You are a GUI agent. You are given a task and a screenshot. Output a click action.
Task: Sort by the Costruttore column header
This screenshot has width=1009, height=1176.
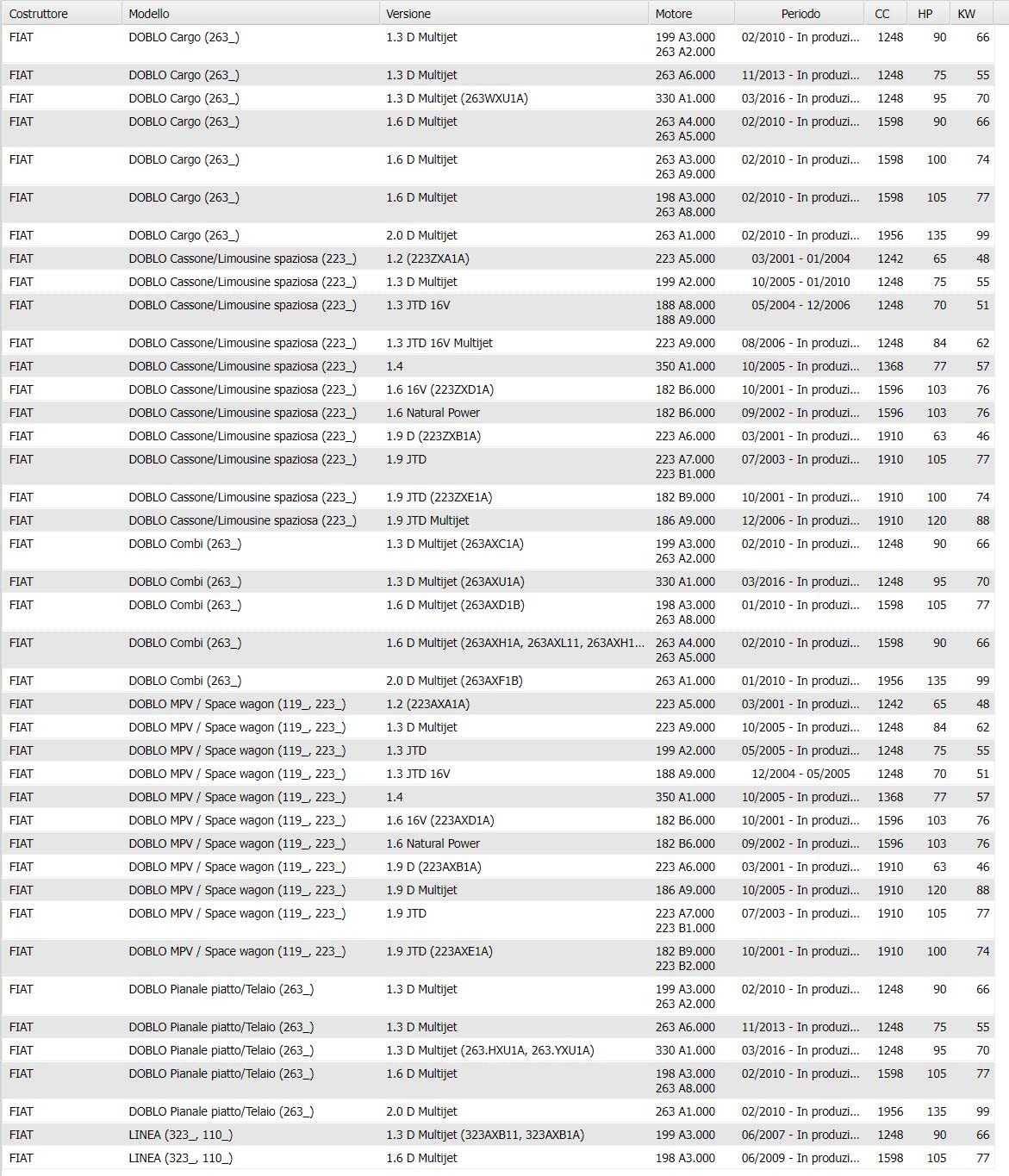tap(61, 14)
